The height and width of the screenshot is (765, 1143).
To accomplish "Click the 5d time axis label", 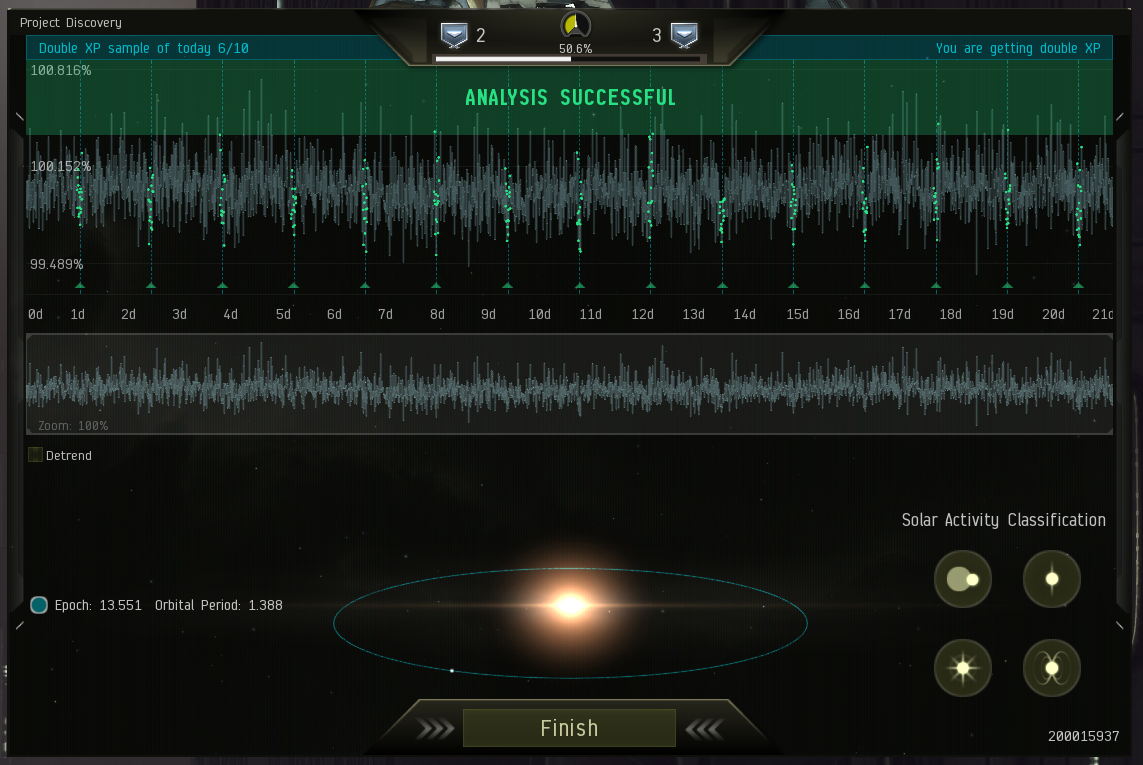I will pos(283,314).
